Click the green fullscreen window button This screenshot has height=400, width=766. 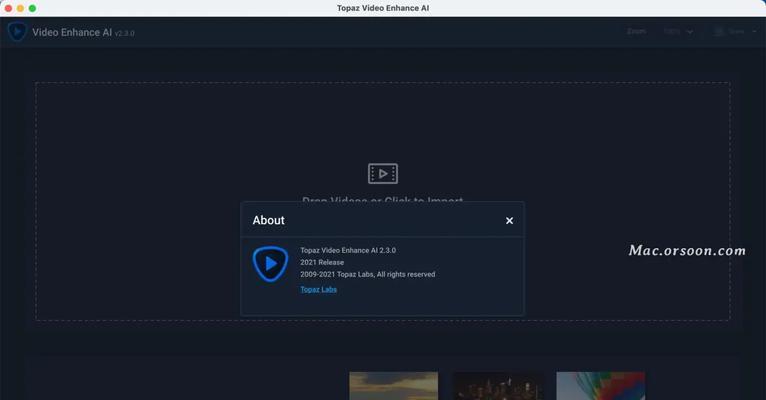point(32,8)
